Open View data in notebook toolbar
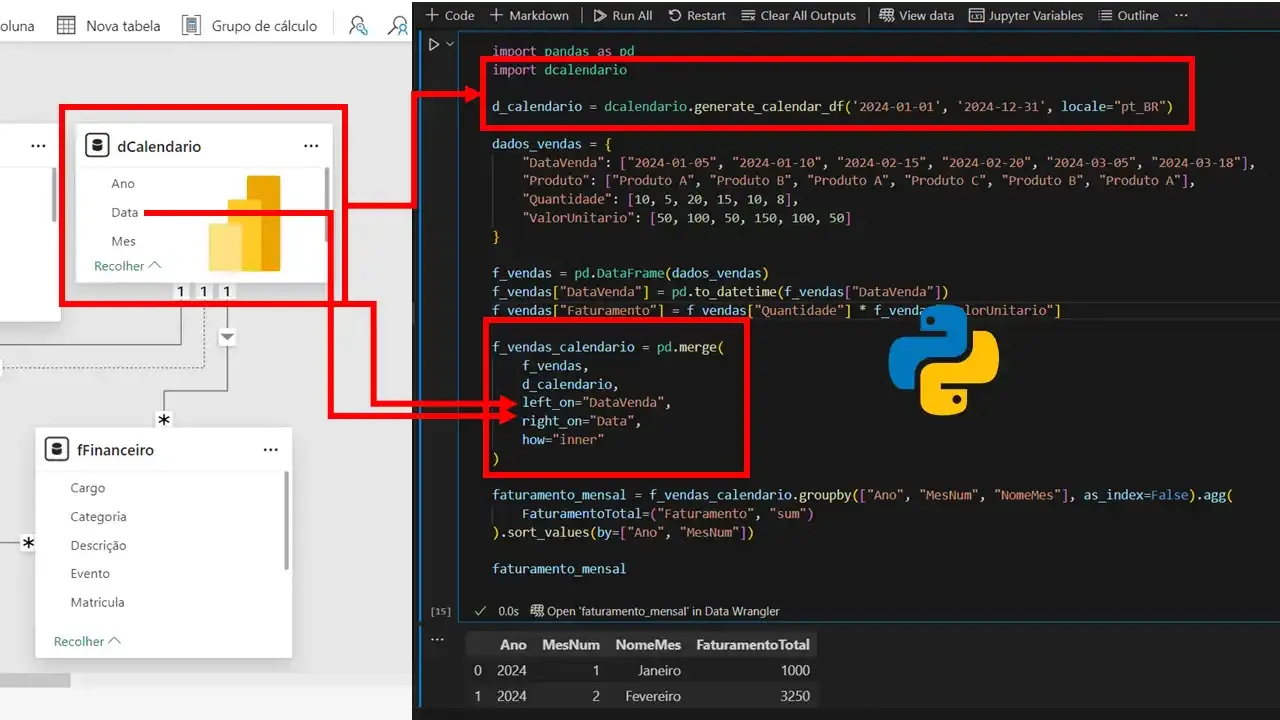The image size is (1280, 720). coord(917,15)
